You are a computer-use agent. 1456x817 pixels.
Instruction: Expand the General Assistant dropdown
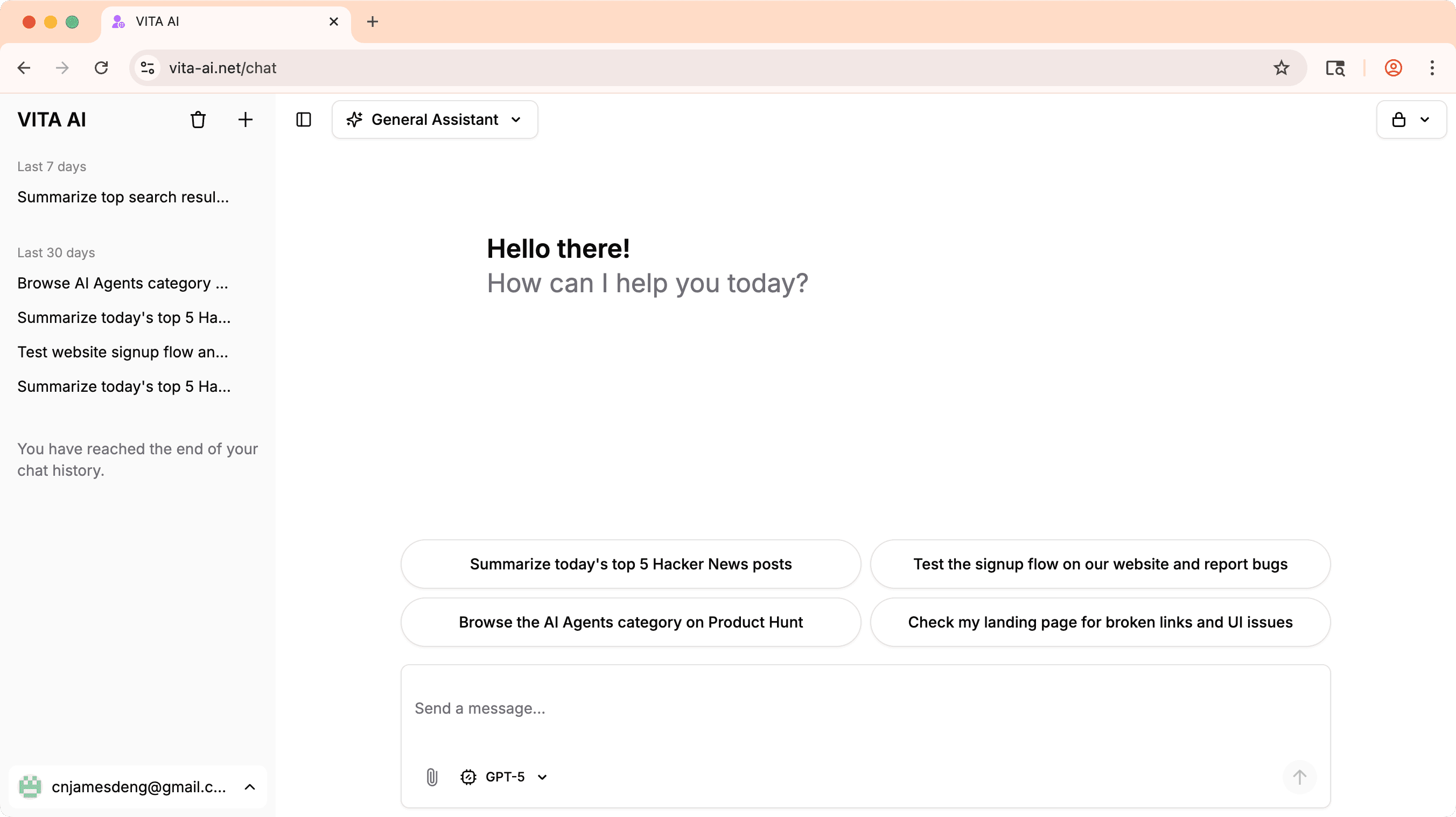click(515, 119)
